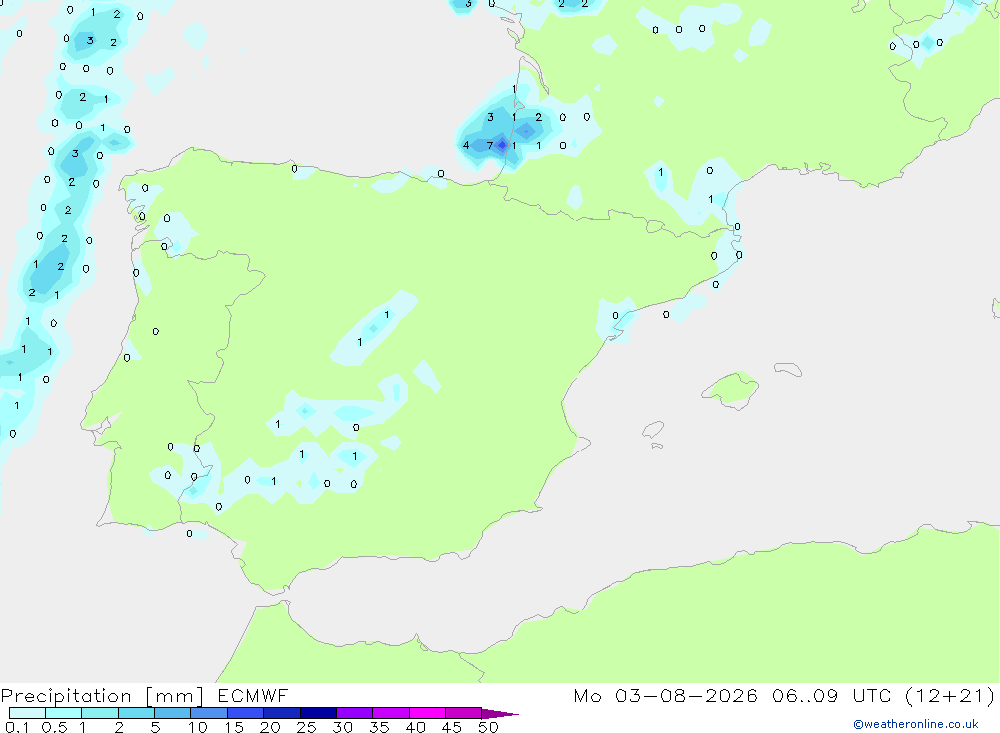Click the 10–15 mm blue legend swatch
Viewport: 1000px width, 733px height.
[209, 713]
